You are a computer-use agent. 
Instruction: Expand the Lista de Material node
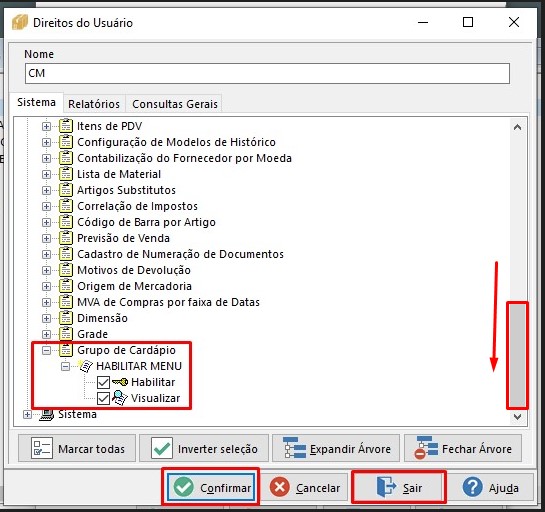[46, 174]
